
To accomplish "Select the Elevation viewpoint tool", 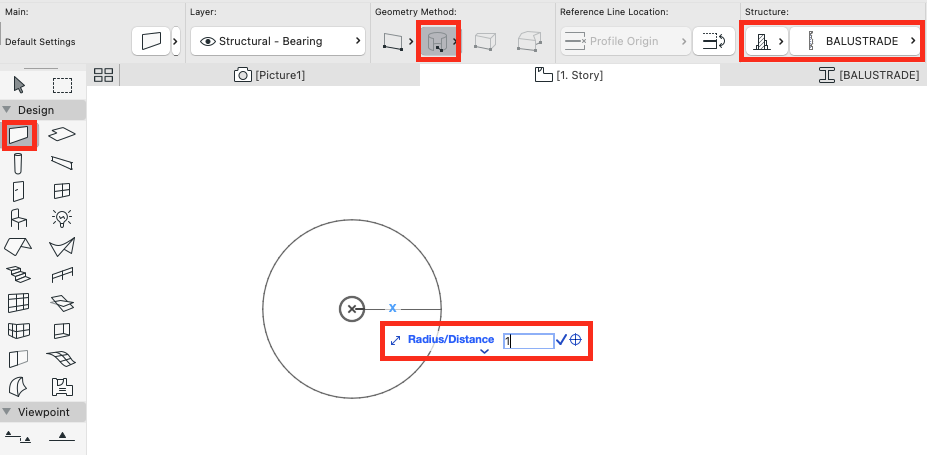I will click(x=62, y=437).
